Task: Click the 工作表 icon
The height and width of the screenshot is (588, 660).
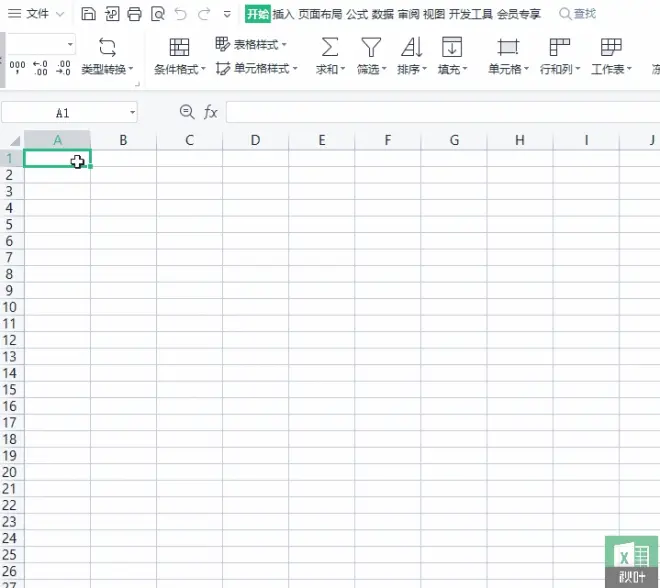Action: [611, 47]
